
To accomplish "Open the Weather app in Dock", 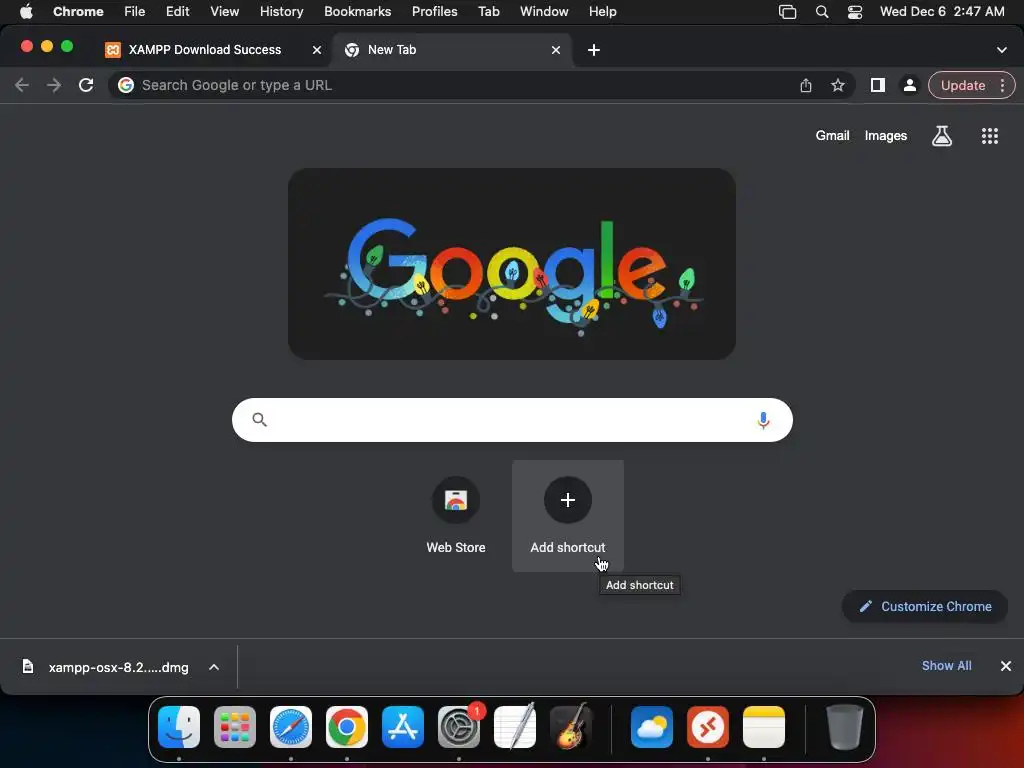I will pos(652,727).
